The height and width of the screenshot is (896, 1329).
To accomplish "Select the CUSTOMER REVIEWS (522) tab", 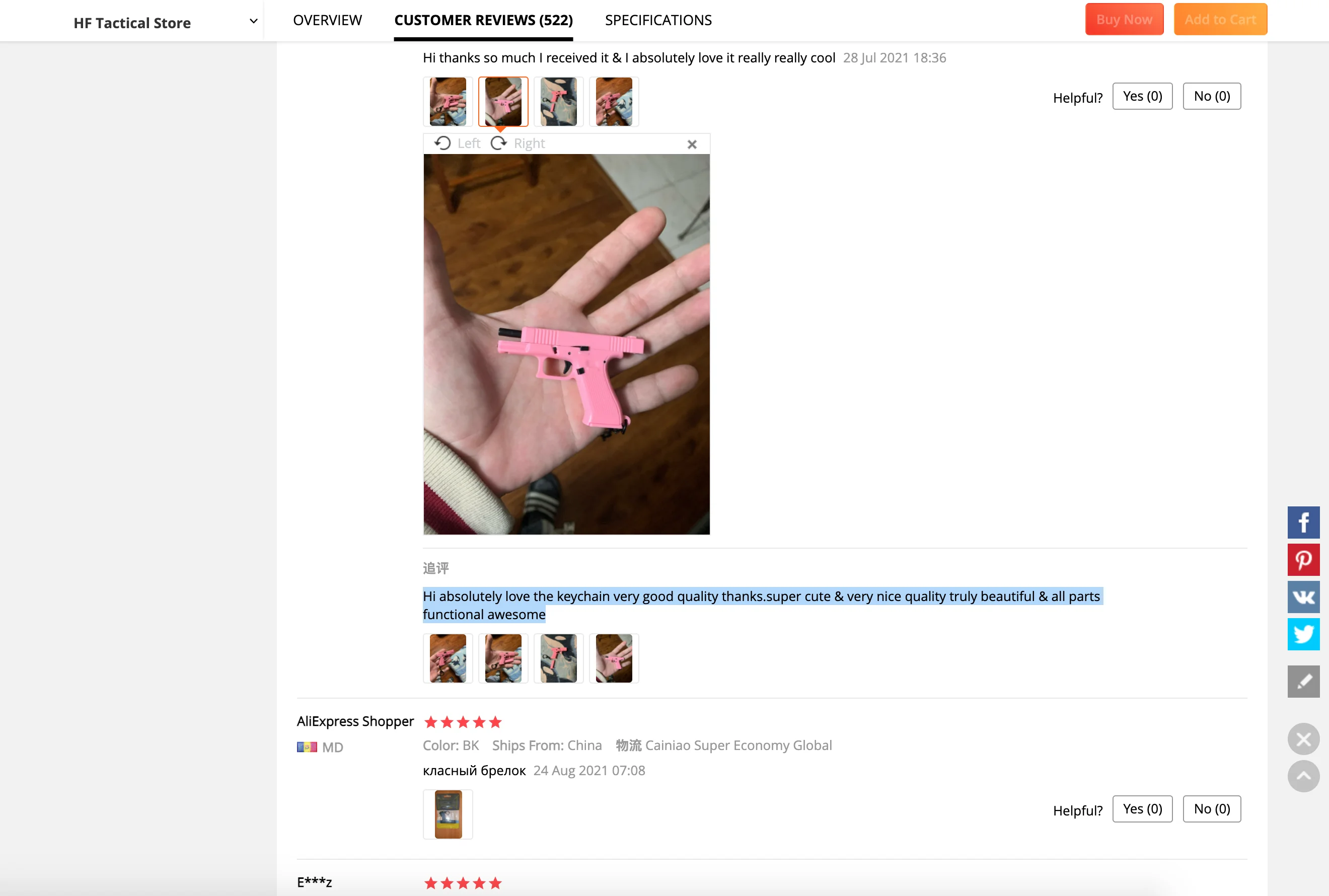I will 483,20.
